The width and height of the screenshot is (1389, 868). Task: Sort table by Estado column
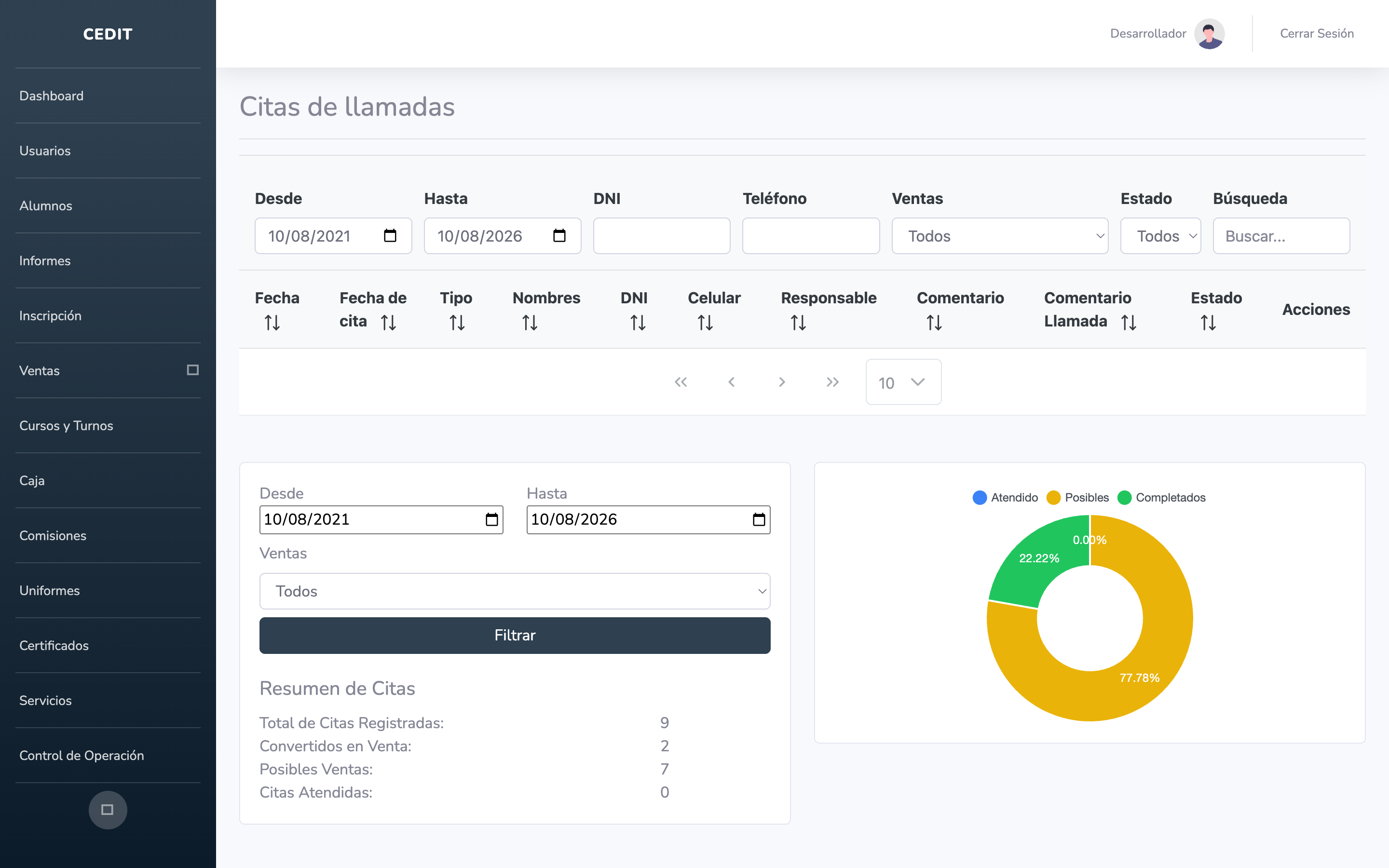(x=1208, y=323)
